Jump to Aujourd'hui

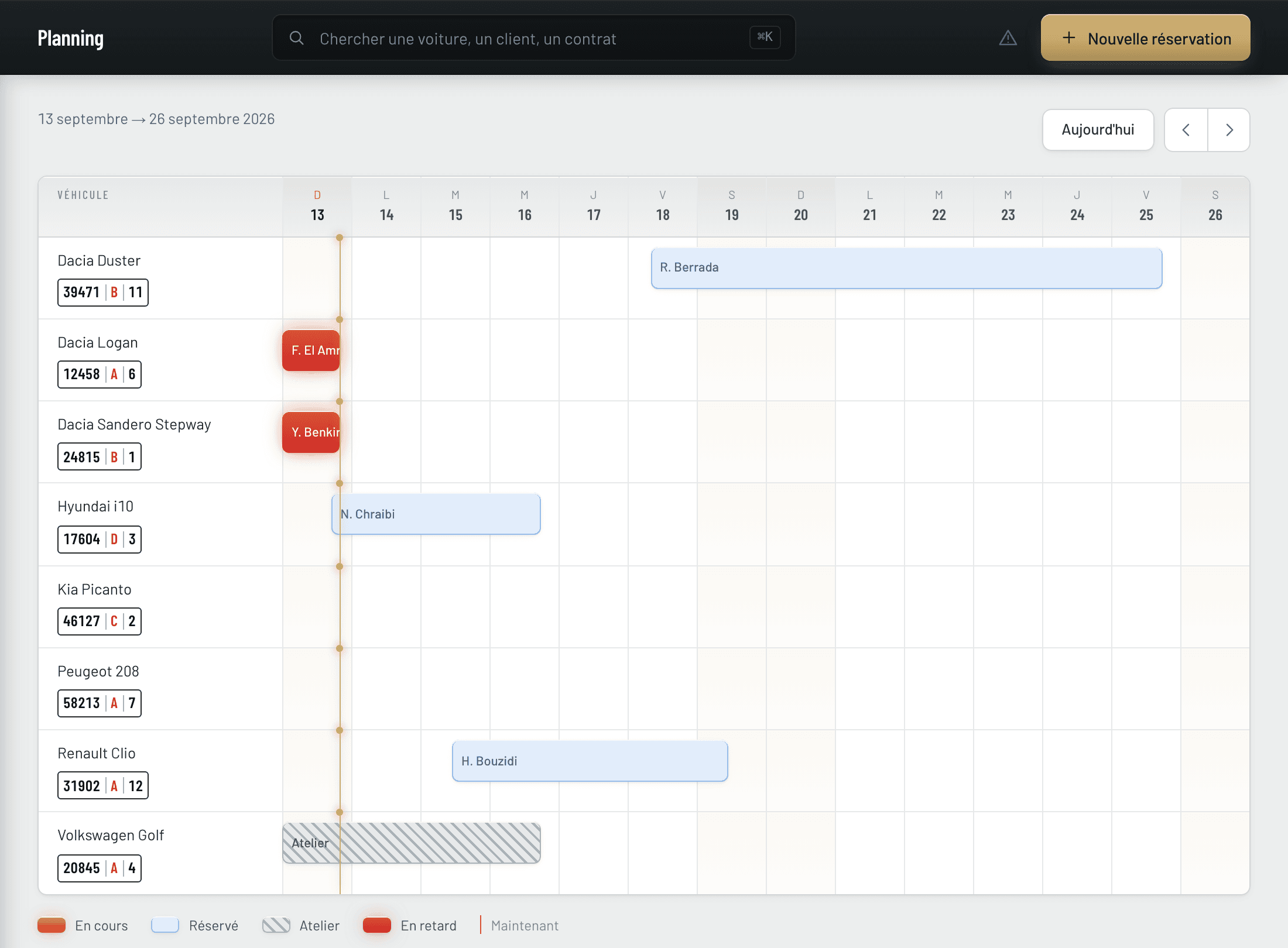click(1098, 130)
